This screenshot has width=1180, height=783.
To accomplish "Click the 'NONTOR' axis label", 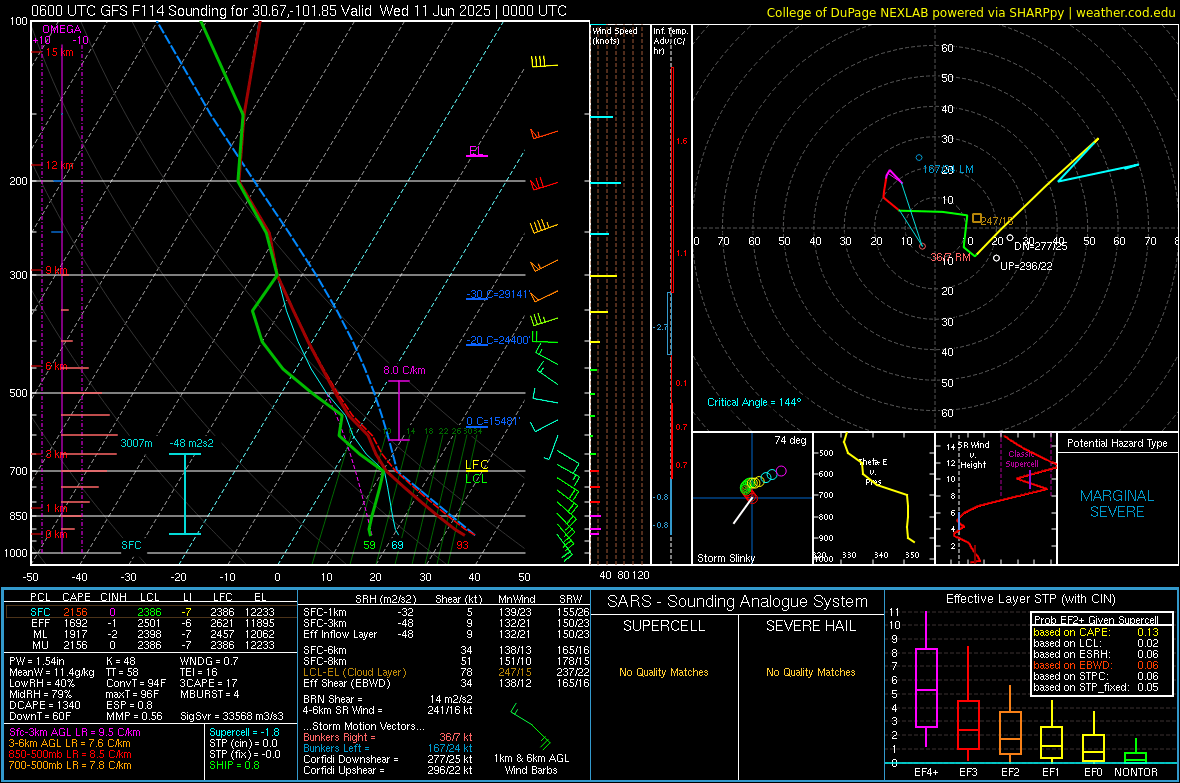I will tap(1136, 772).
